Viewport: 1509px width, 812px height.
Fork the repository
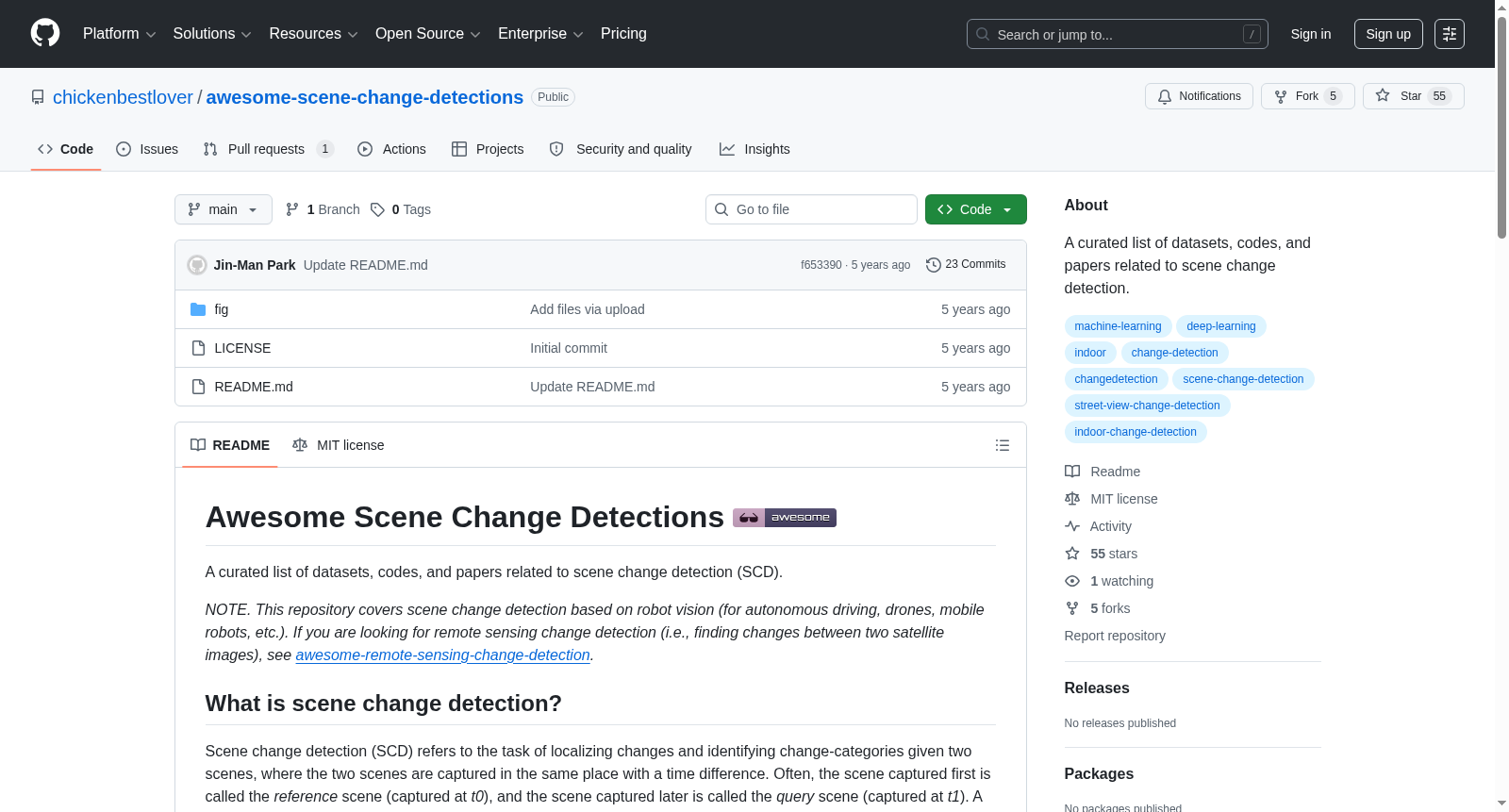point(1307,96)
